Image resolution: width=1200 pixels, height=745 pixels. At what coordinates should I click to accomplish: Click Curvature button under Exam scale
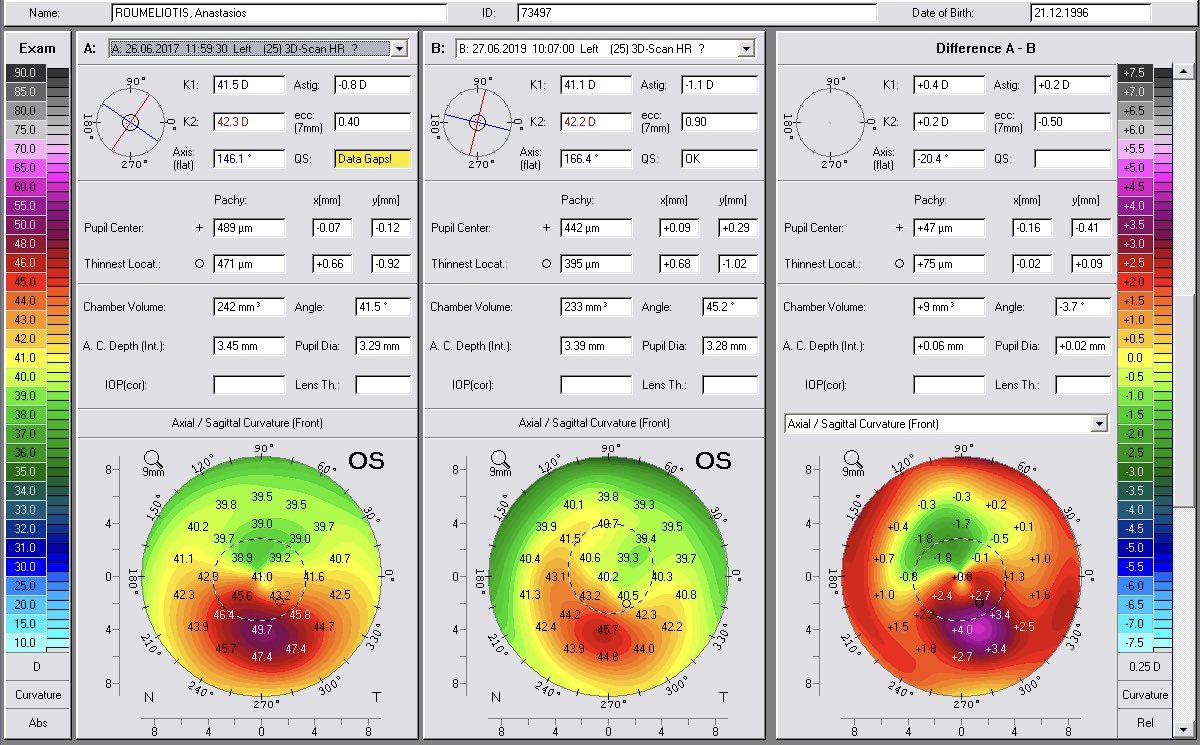37,695
